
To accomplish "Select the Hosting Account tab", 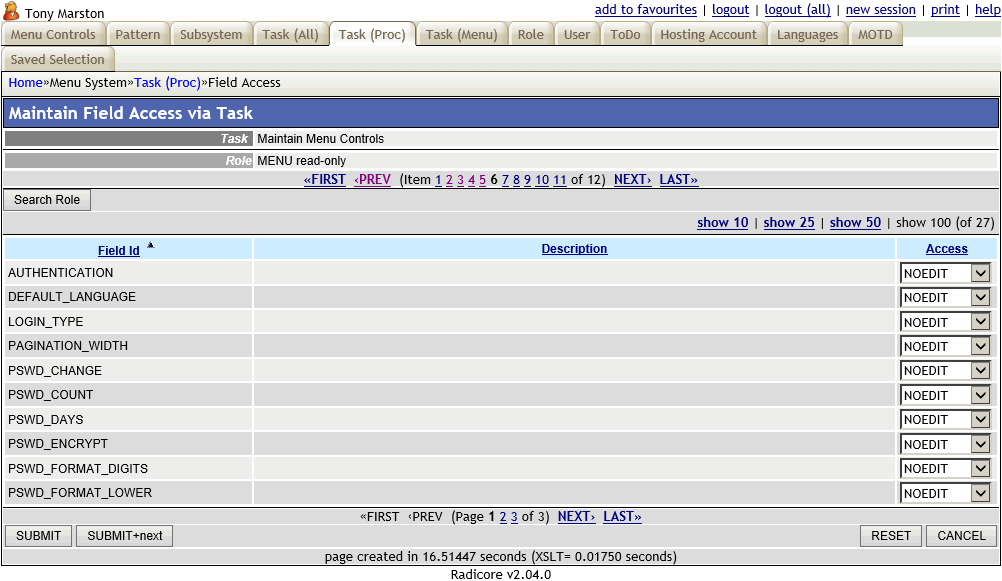I will (708, 33).
